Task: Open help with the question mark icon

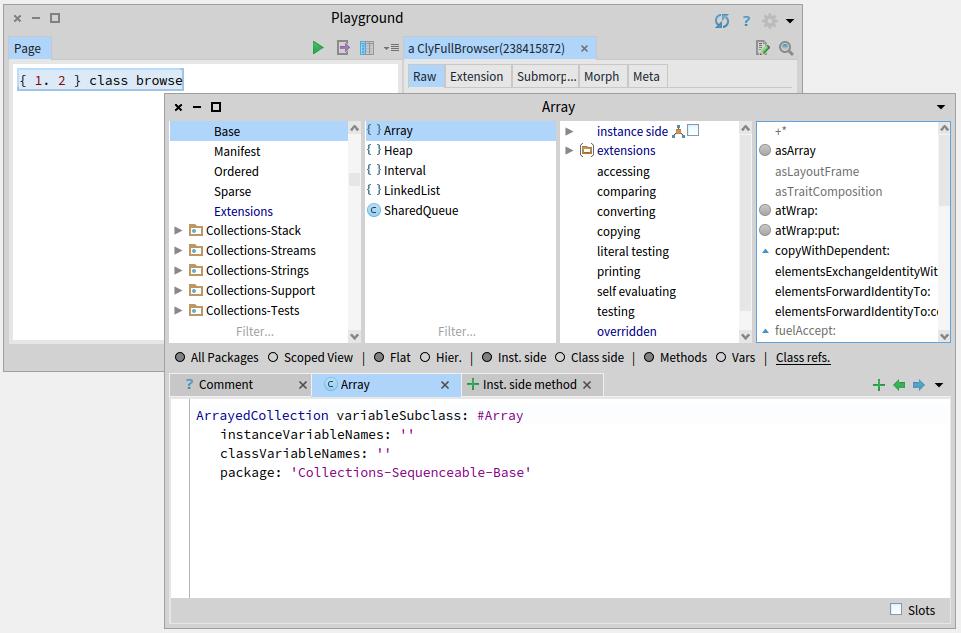Action: (x=746, y=20)
